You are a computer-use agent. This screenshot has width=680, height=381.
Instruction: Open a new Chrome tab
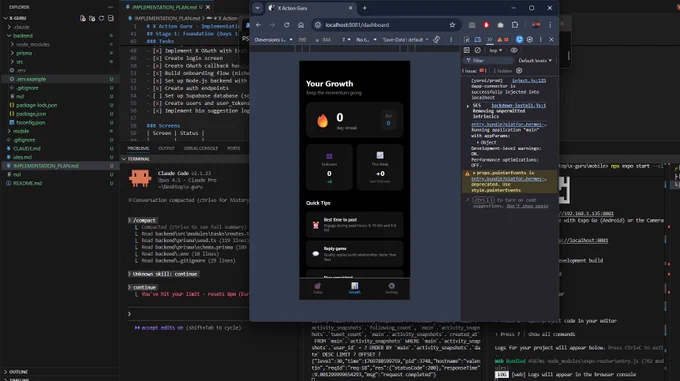click(x=364, y=8)
